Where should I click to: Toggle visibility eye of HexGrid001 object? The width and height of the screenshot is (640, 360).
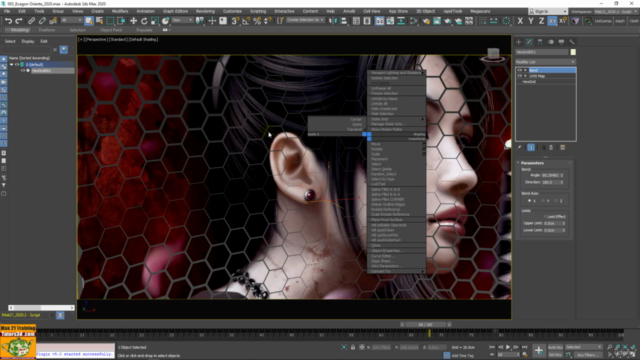pos(23,71)
